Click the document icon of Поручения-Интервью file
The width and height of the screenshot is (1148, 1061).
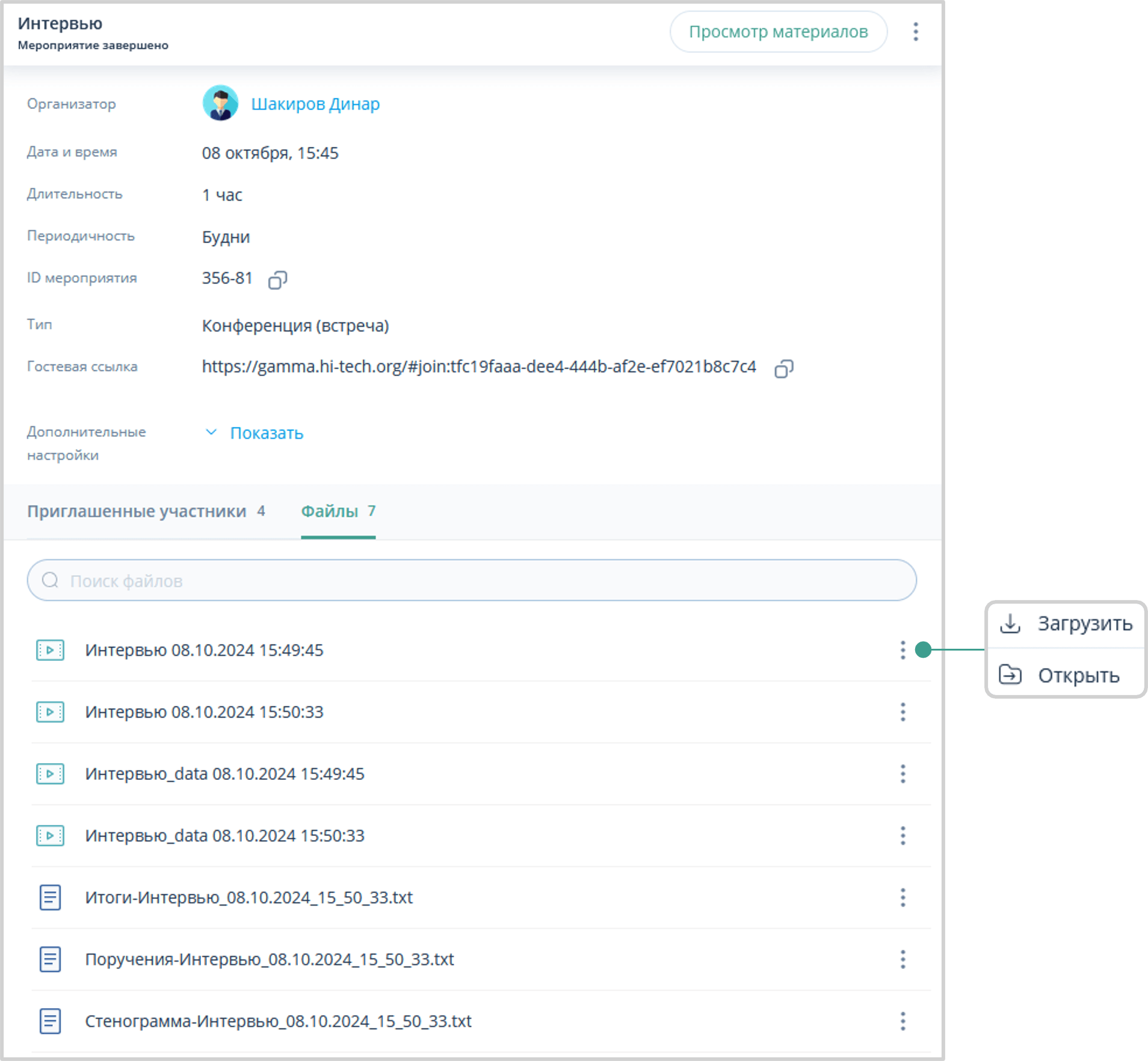coord(51,959)
